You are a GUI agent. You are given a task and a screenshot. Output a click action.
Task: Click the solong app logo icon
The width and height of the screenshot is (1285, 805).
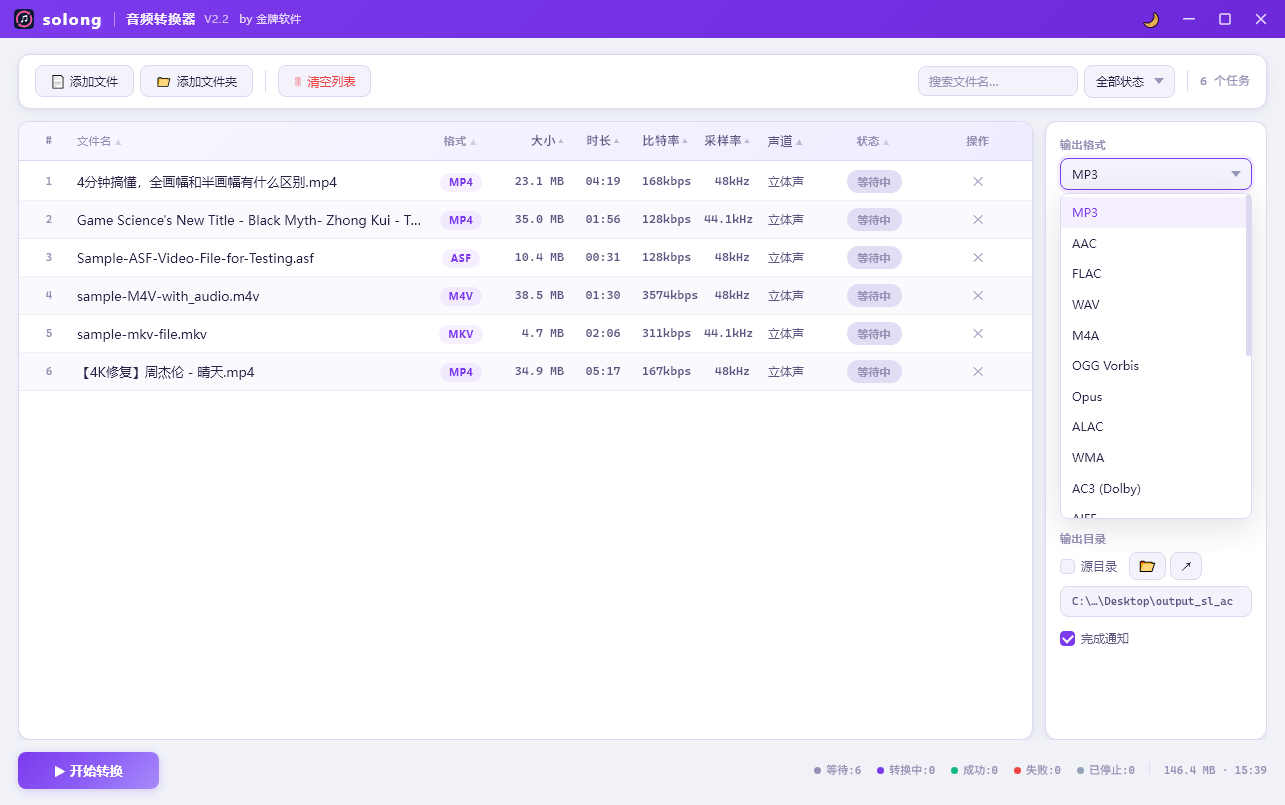(x=24, y=19)
